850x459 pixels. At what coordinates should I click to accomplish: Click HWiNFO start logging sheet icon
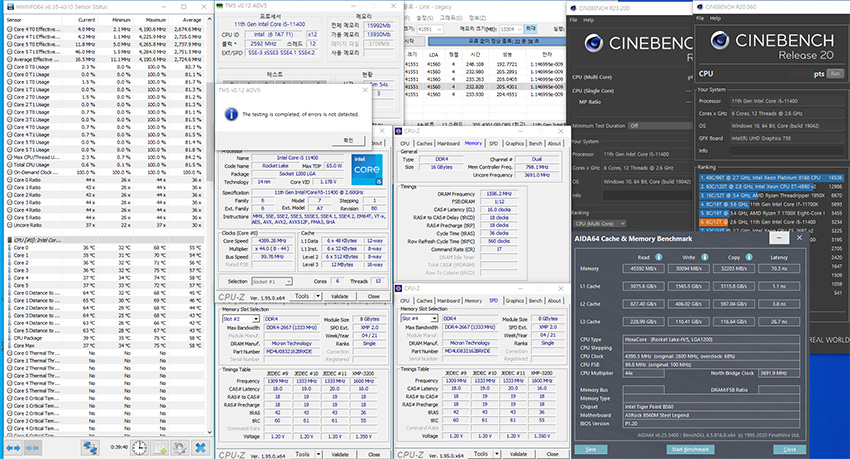click(160, 448)
